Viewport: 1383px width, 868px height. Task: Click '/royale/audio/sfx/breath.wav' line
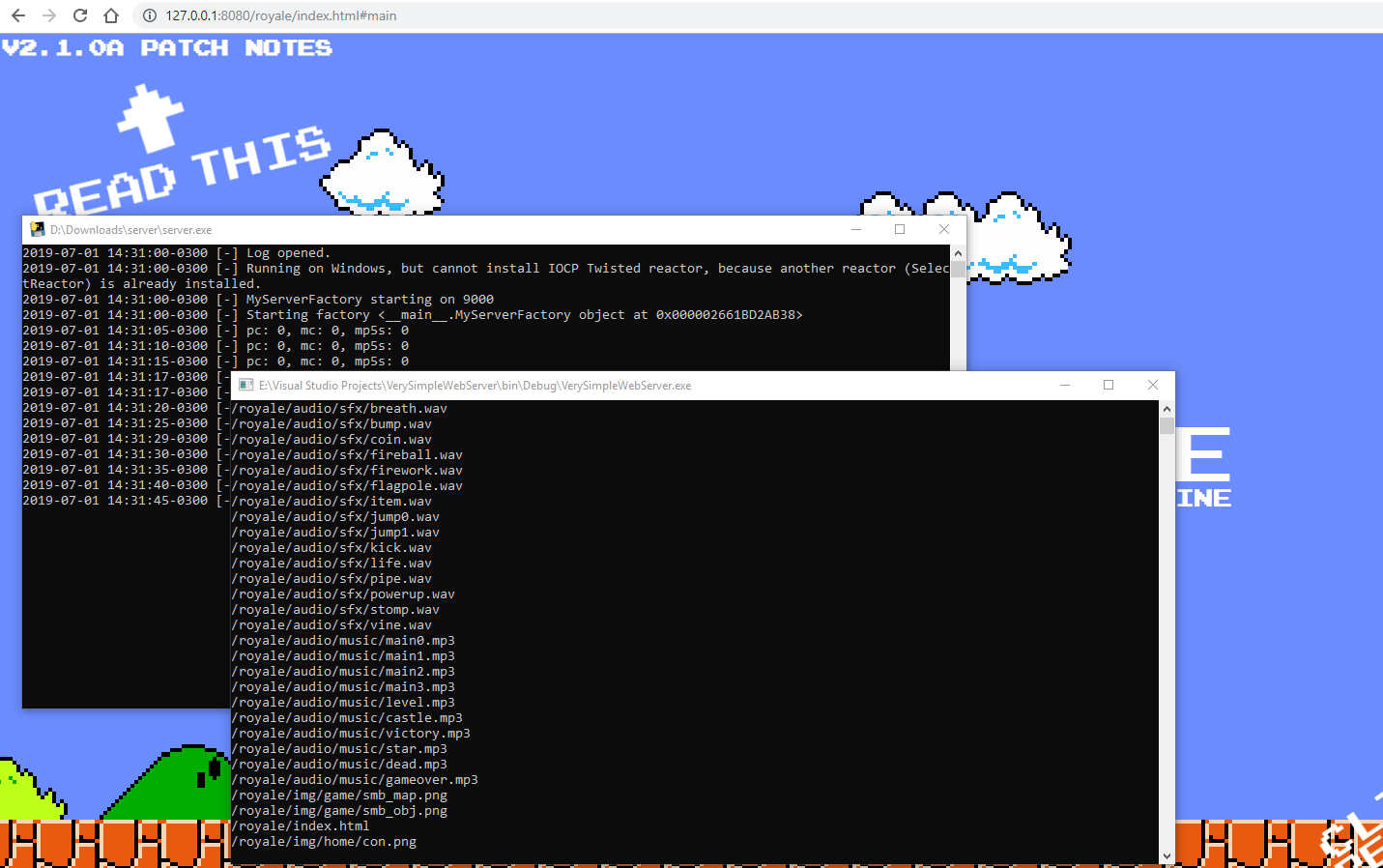click(x=339, y=409)
